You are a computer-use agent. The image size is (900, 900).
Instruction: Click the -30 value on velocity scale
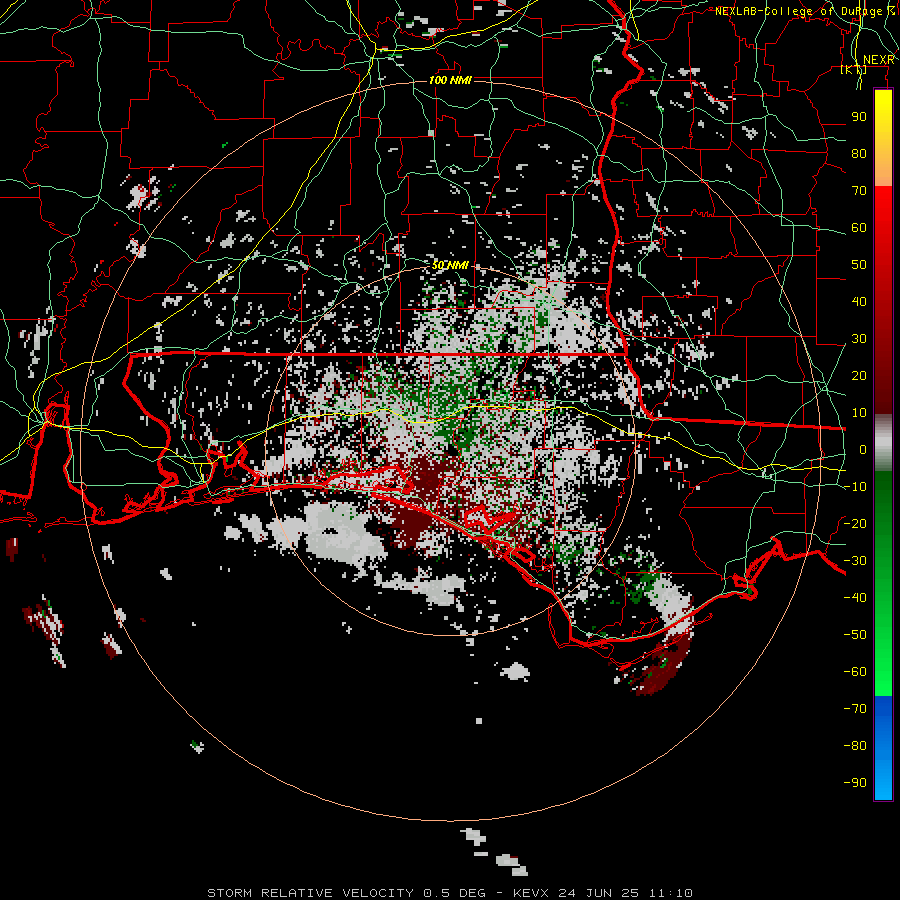pos(855,561)
